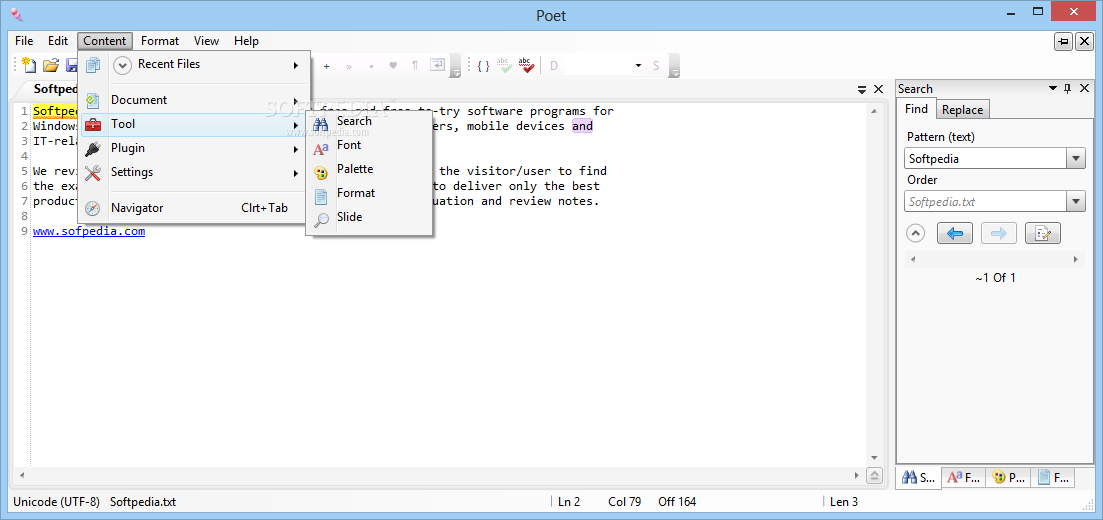Choose Font in the Tool submenu
This screenshot has width=1103, height=520.
coord(369,146)
